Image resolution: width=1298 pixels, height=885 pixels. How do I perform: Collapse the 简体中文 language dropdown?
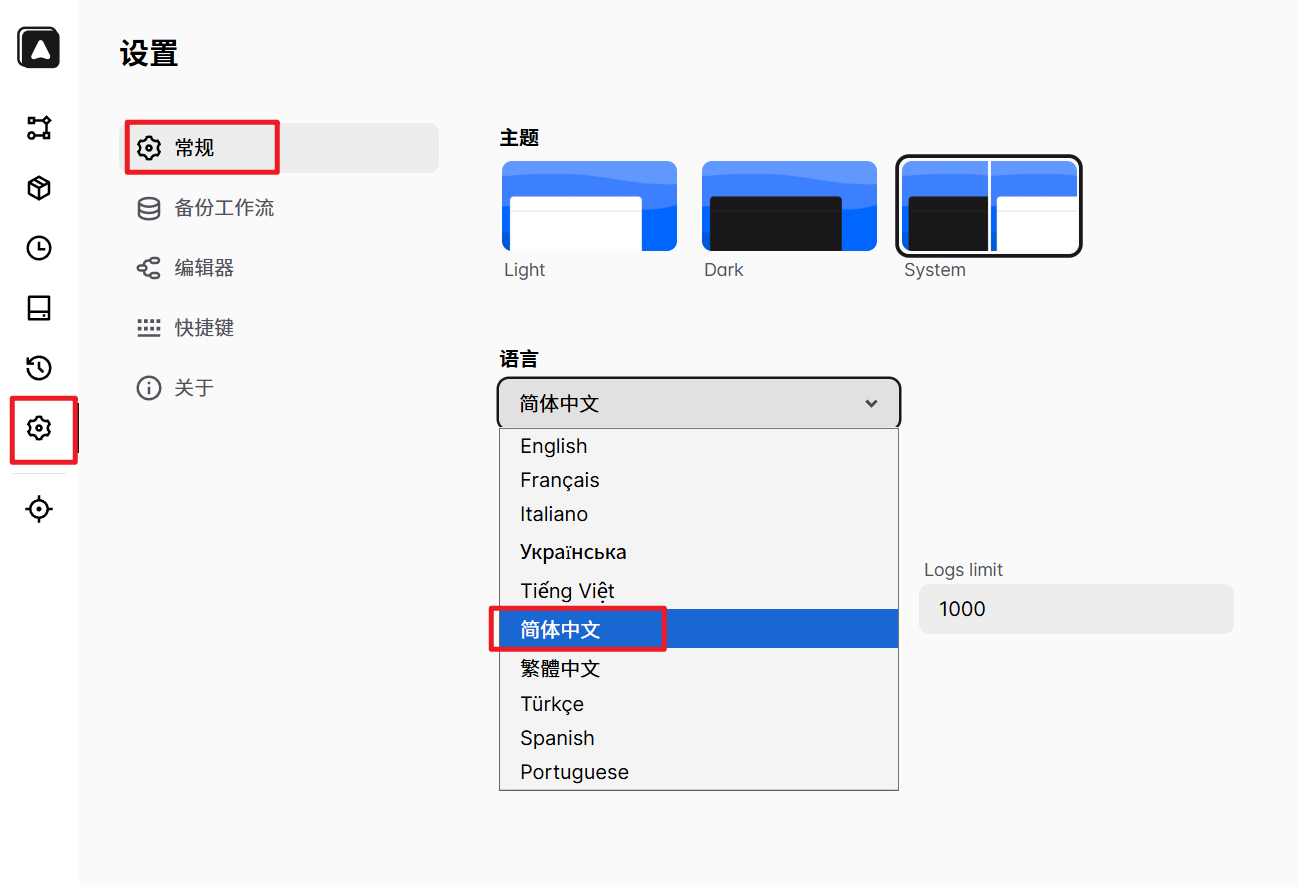click(698, 403)
